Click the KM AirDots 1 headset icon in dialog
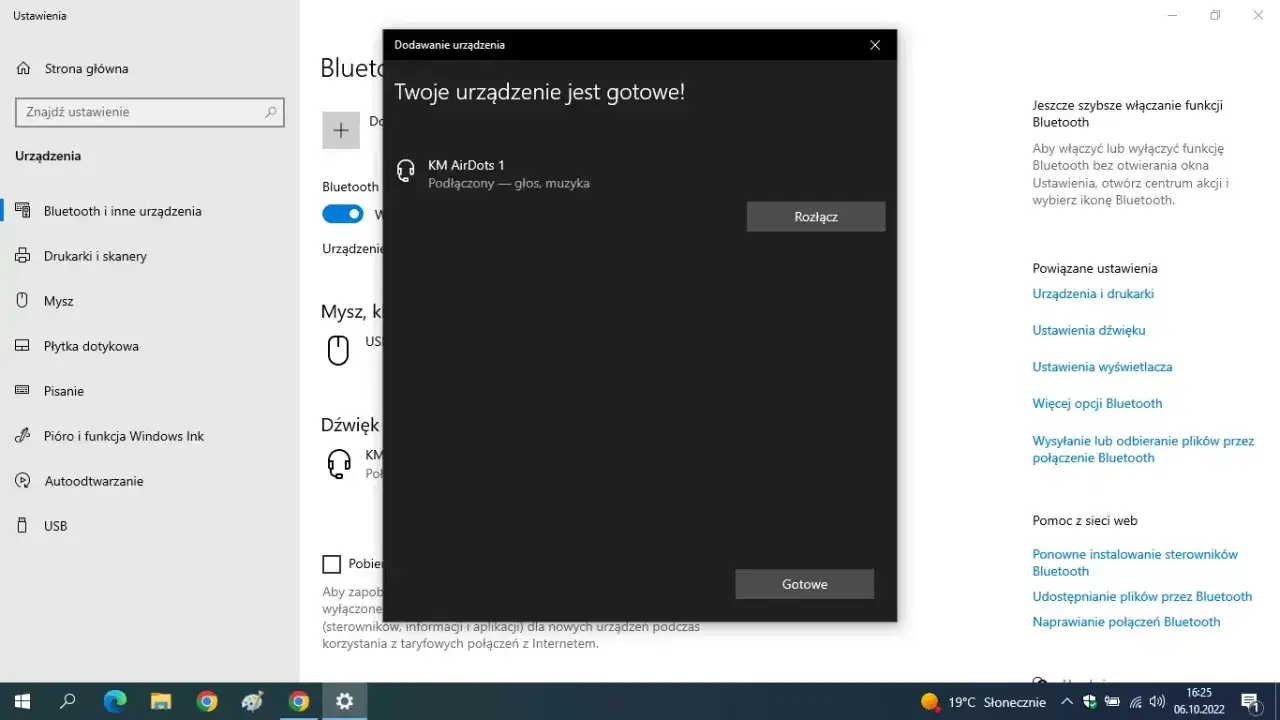This screenshot has width=1280, height=720. click(x=406, y=171)
